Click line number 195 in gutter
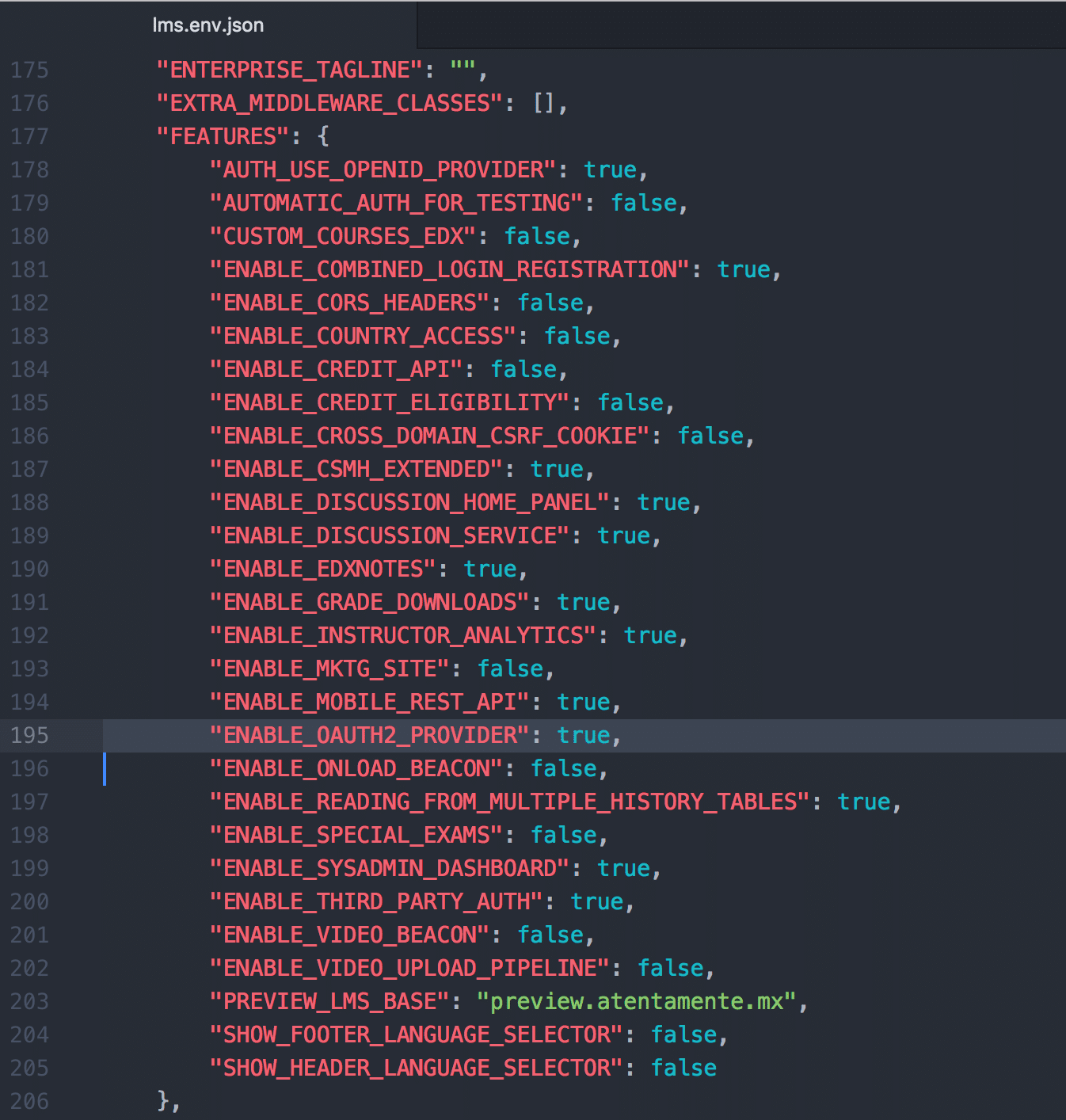Viewport: 1066px width, 1120px height. [x=29, y=735]
